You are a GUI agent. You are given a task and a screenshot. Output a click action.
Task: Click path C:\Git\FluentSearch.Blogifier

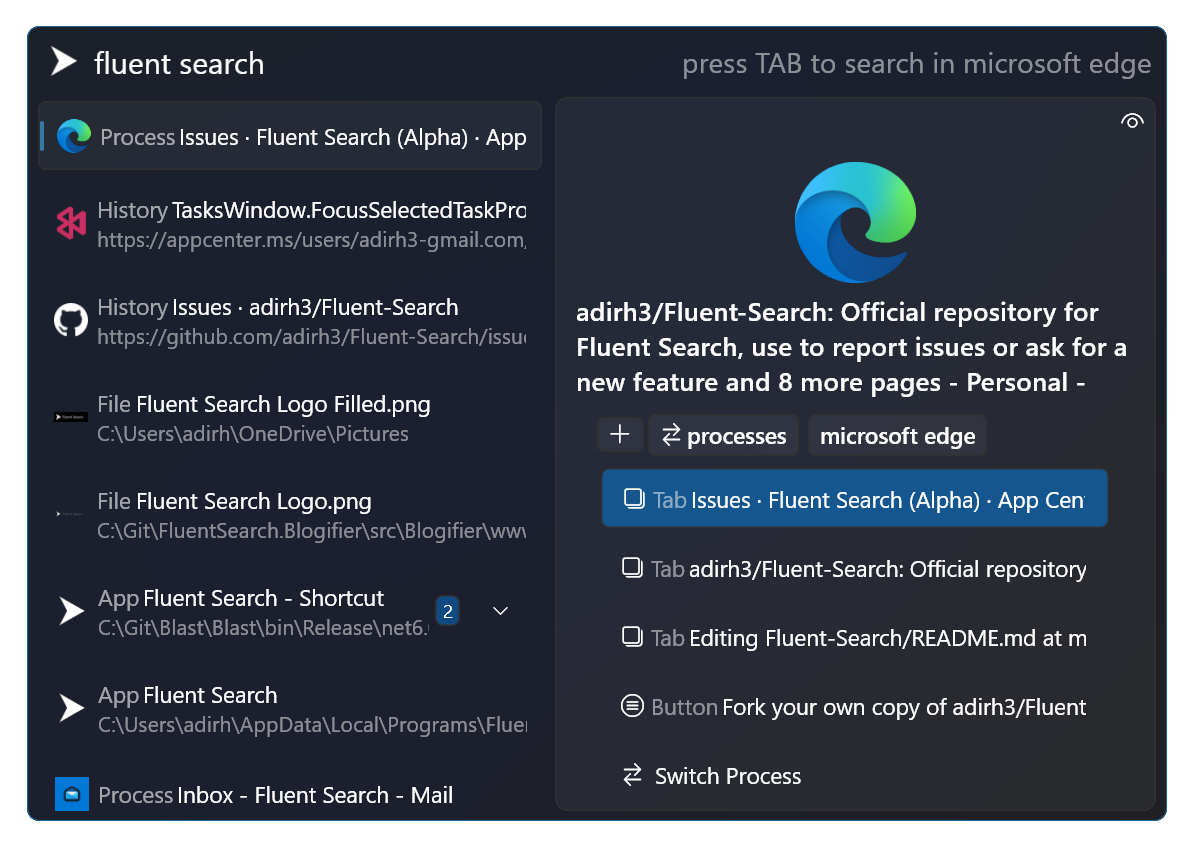312,531
